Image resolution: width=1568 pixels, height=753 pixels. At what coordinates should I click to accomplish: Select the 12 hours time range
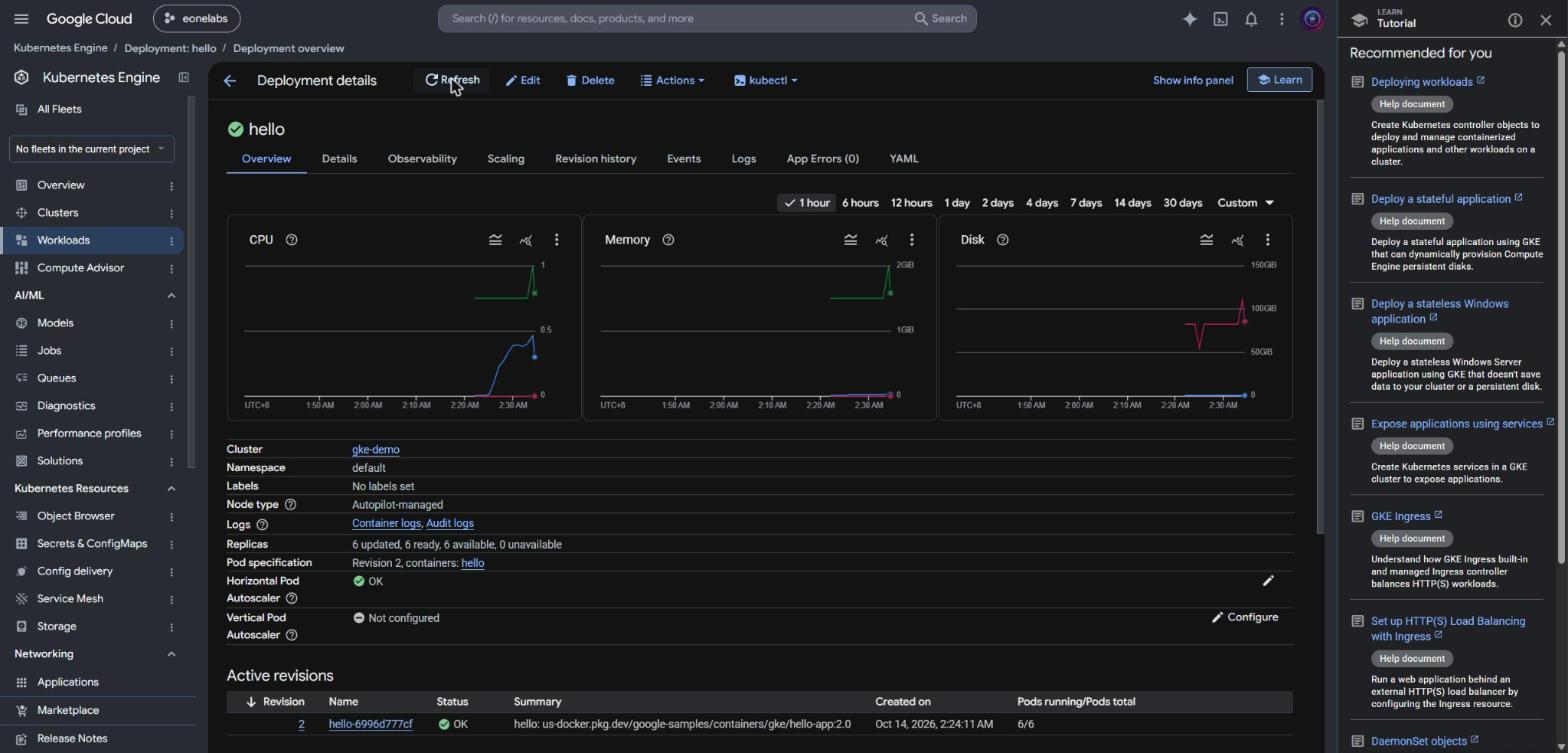coord(911,203)
